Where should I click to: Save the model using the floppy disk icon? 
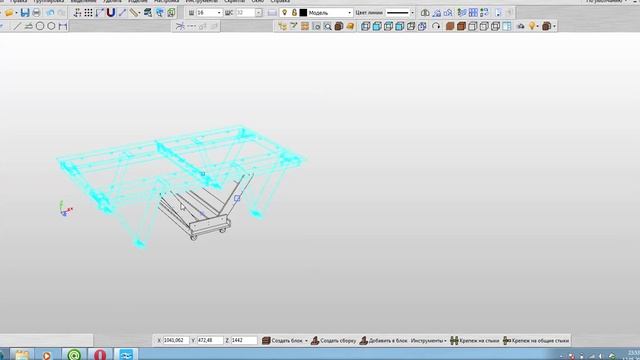(25, 13)
